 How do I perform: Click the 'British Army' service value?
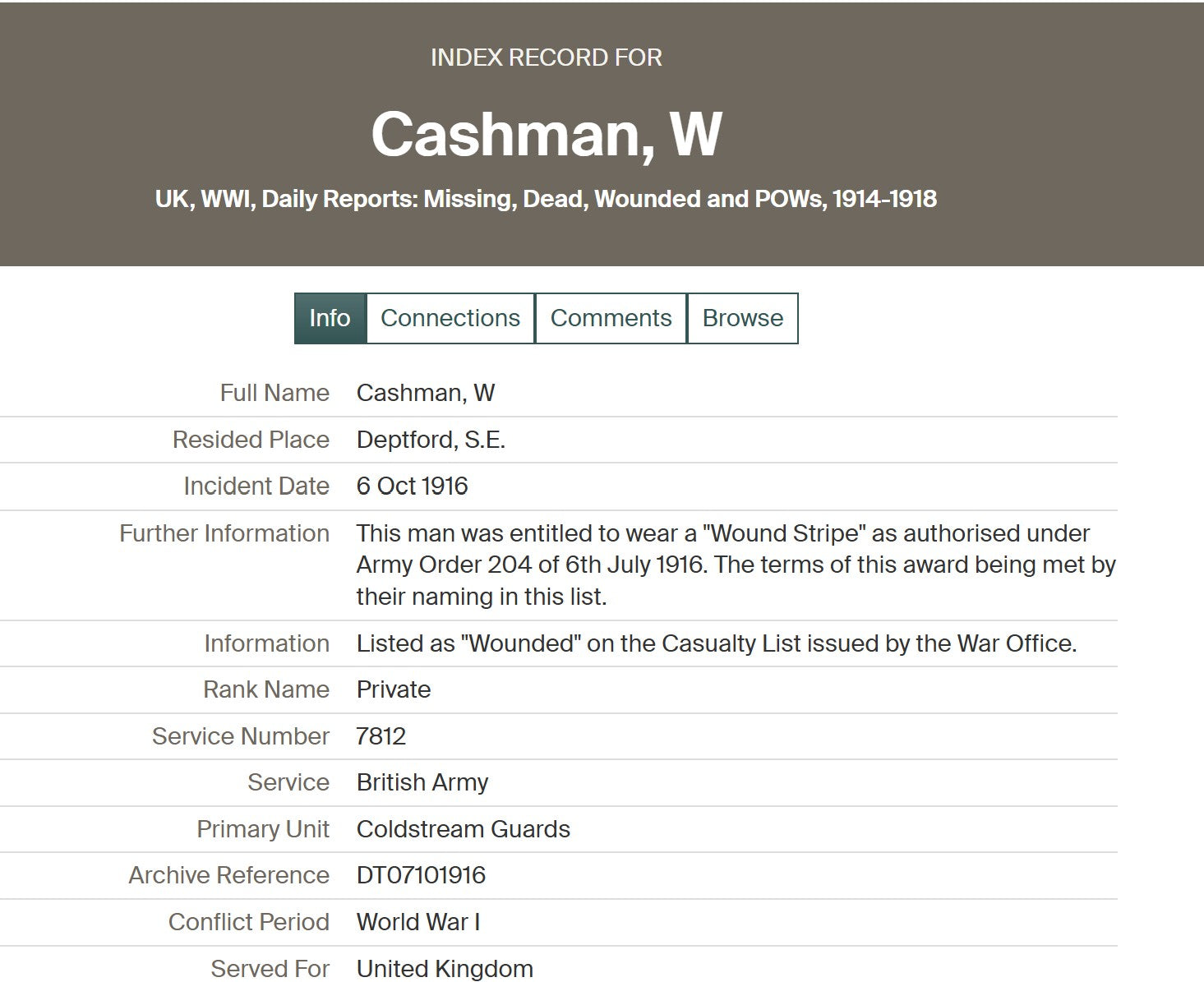pyautogui.click(x=422, y=782)
